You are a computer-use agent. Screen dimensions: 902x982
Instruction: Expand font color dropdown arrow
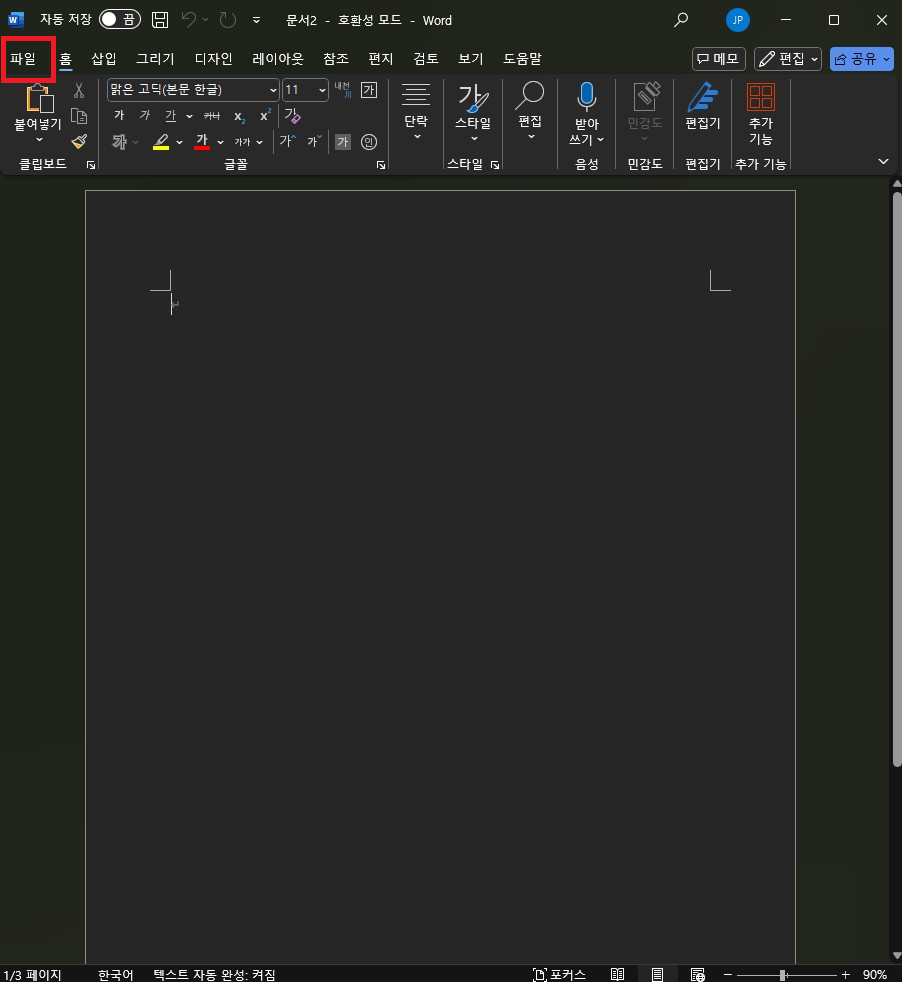(220, 142)
